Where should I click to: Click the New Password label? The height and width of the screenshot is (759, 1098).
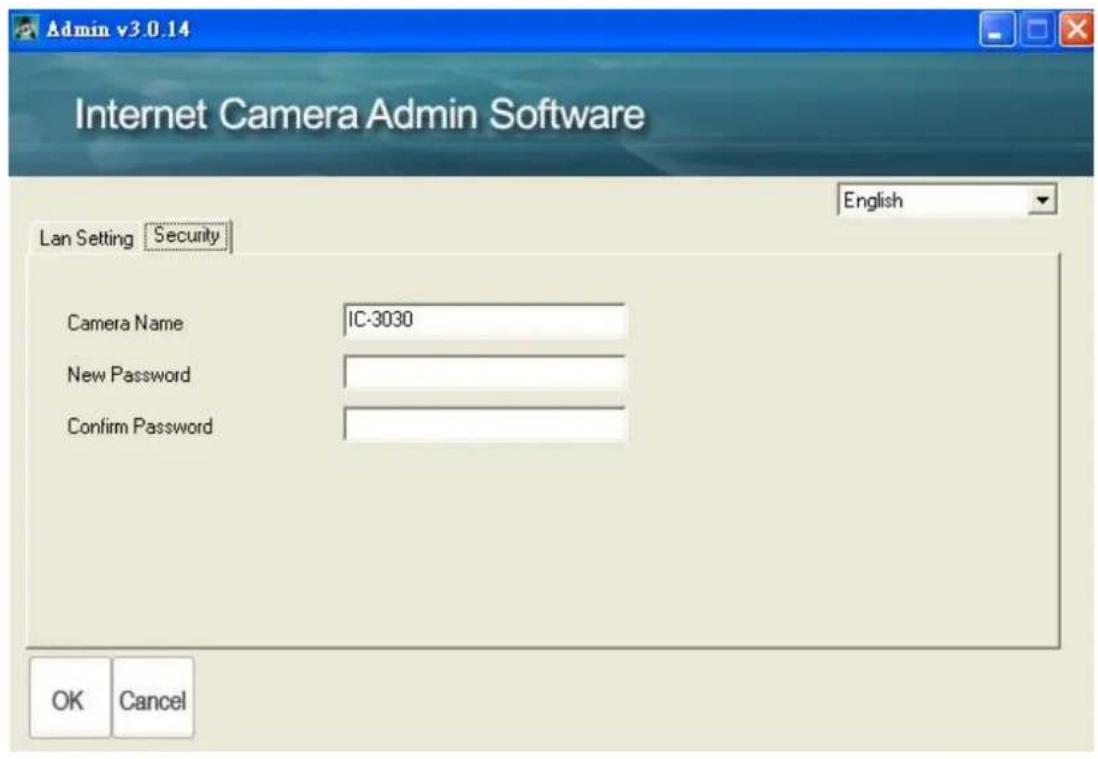129,375
